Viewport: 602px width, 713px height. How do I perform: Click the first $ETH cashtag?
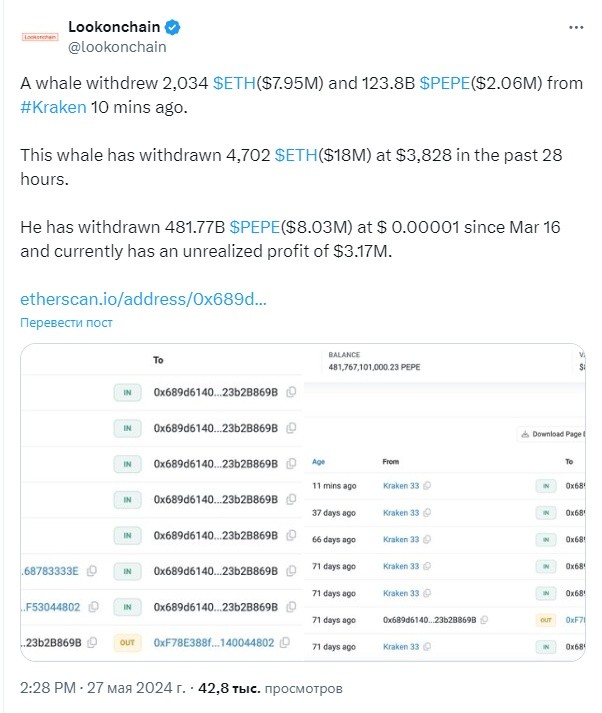[x=234, y=83]
